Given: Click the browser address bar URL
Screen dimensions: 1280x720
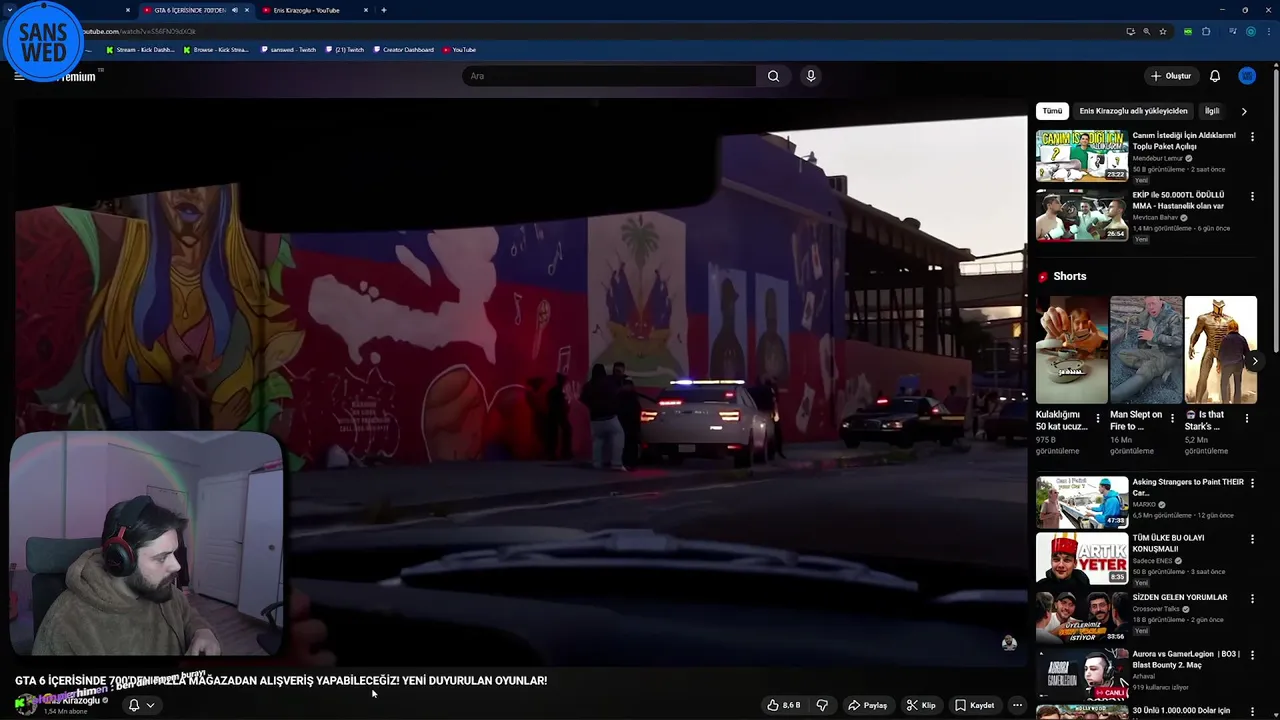Looking at the screenshot, I should tap(600, 31).
